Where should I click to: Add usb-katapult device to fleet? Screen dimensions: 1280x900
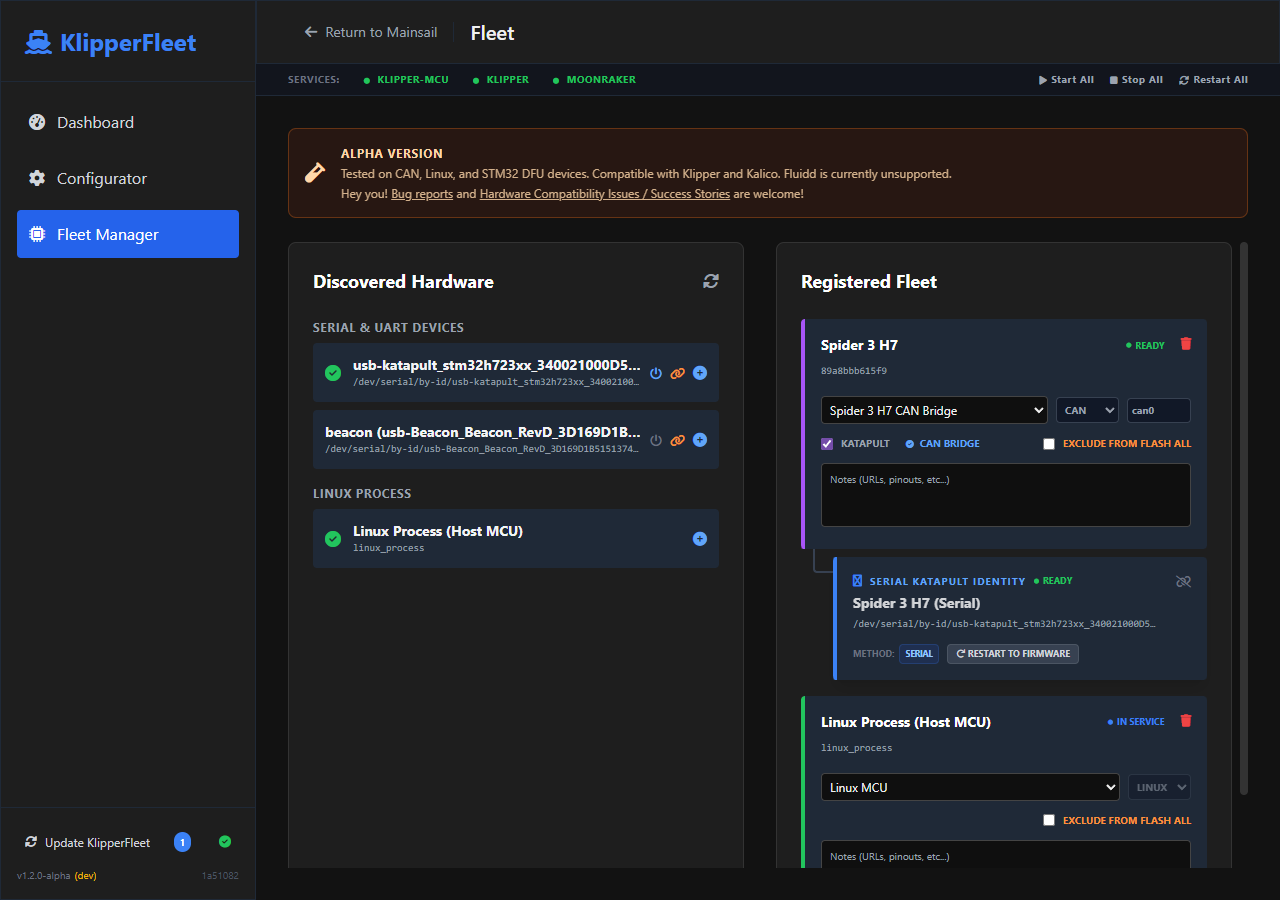pyautogui.click(x=700, y=373)
